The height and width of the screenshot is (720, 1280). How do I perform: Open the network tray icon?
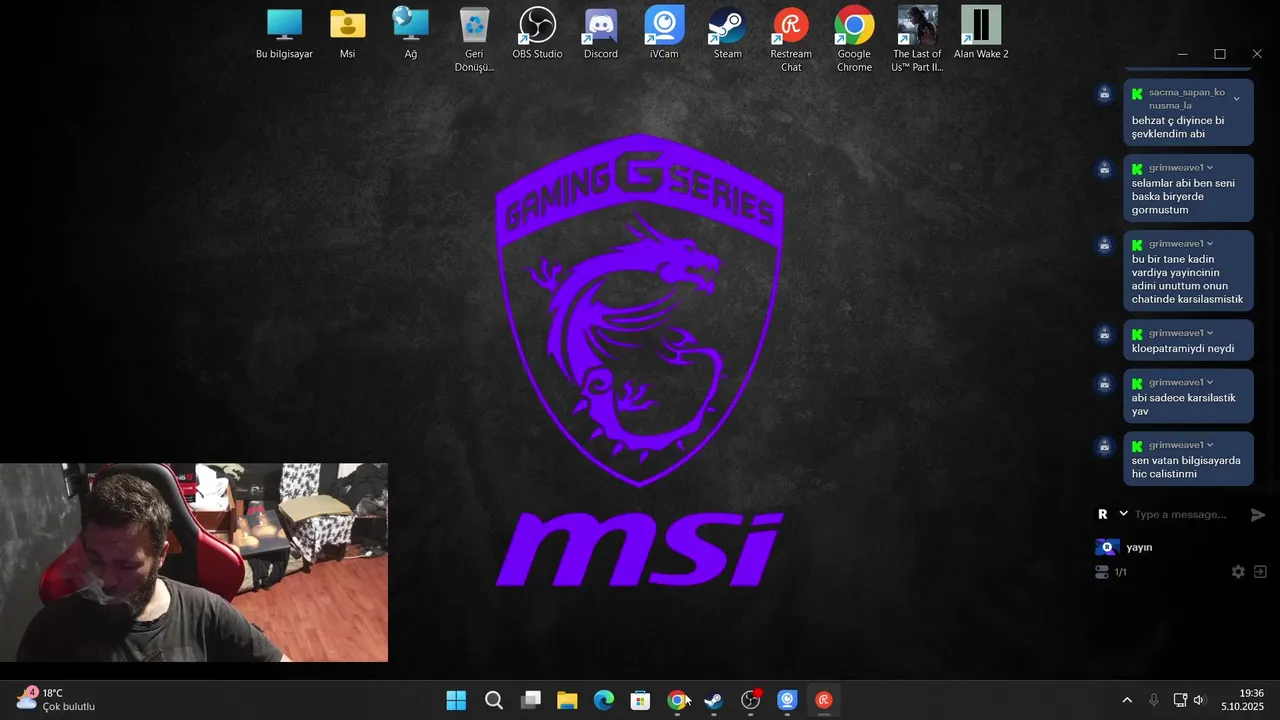click(x=1180, y=700)
